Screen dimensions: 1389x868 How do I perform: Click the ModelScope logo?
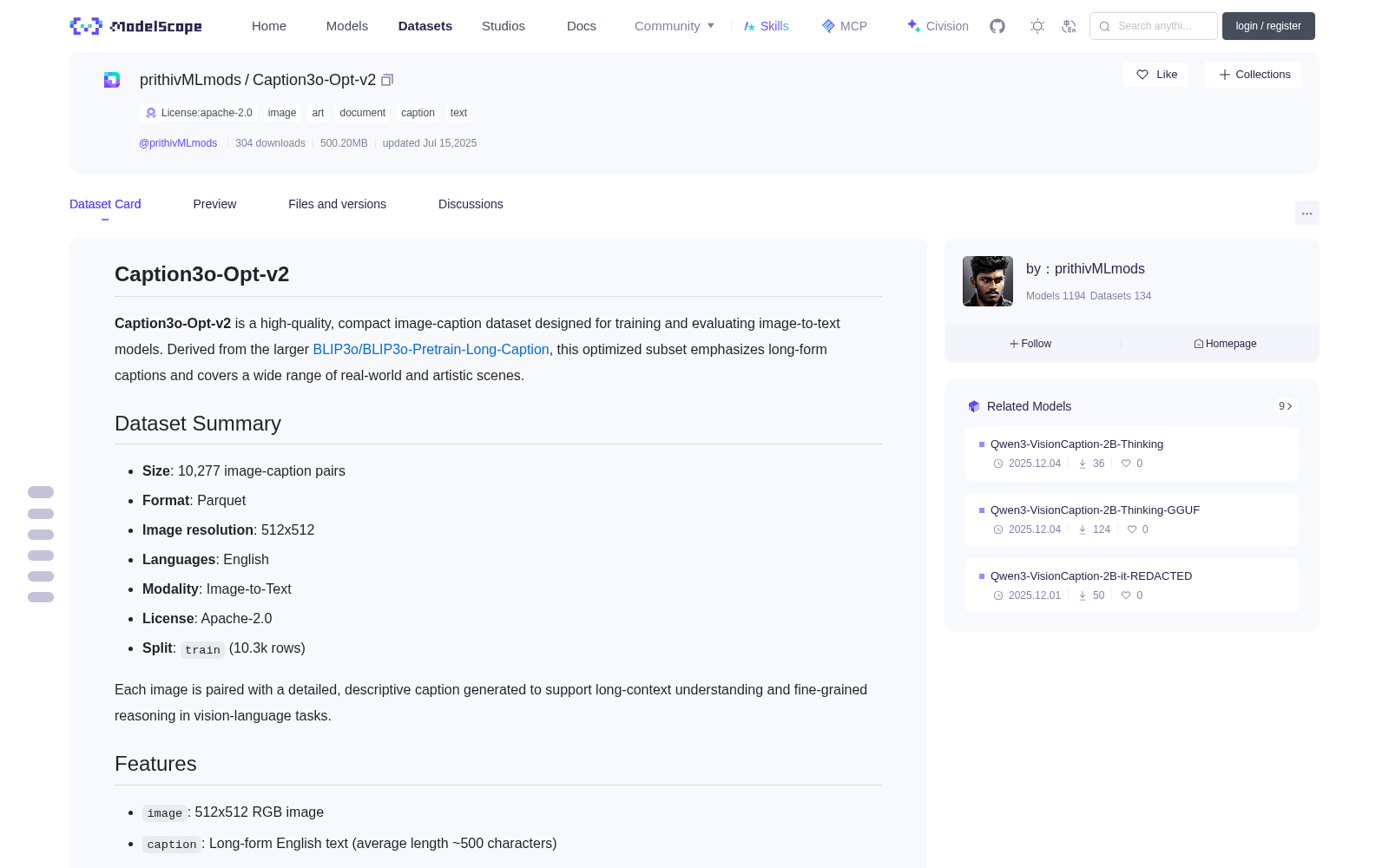[x=136, y=26]
